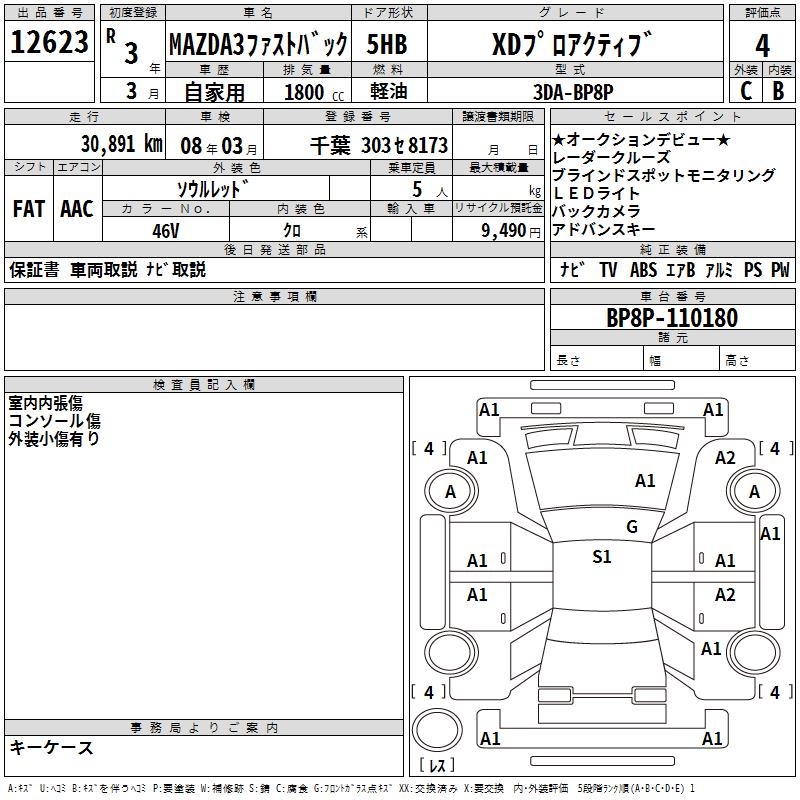This screenshot has height=800, width=800.
Task: Click the later-shipped parts 保証書 車両取説 ナビ取説
Action: click(107, 269)
